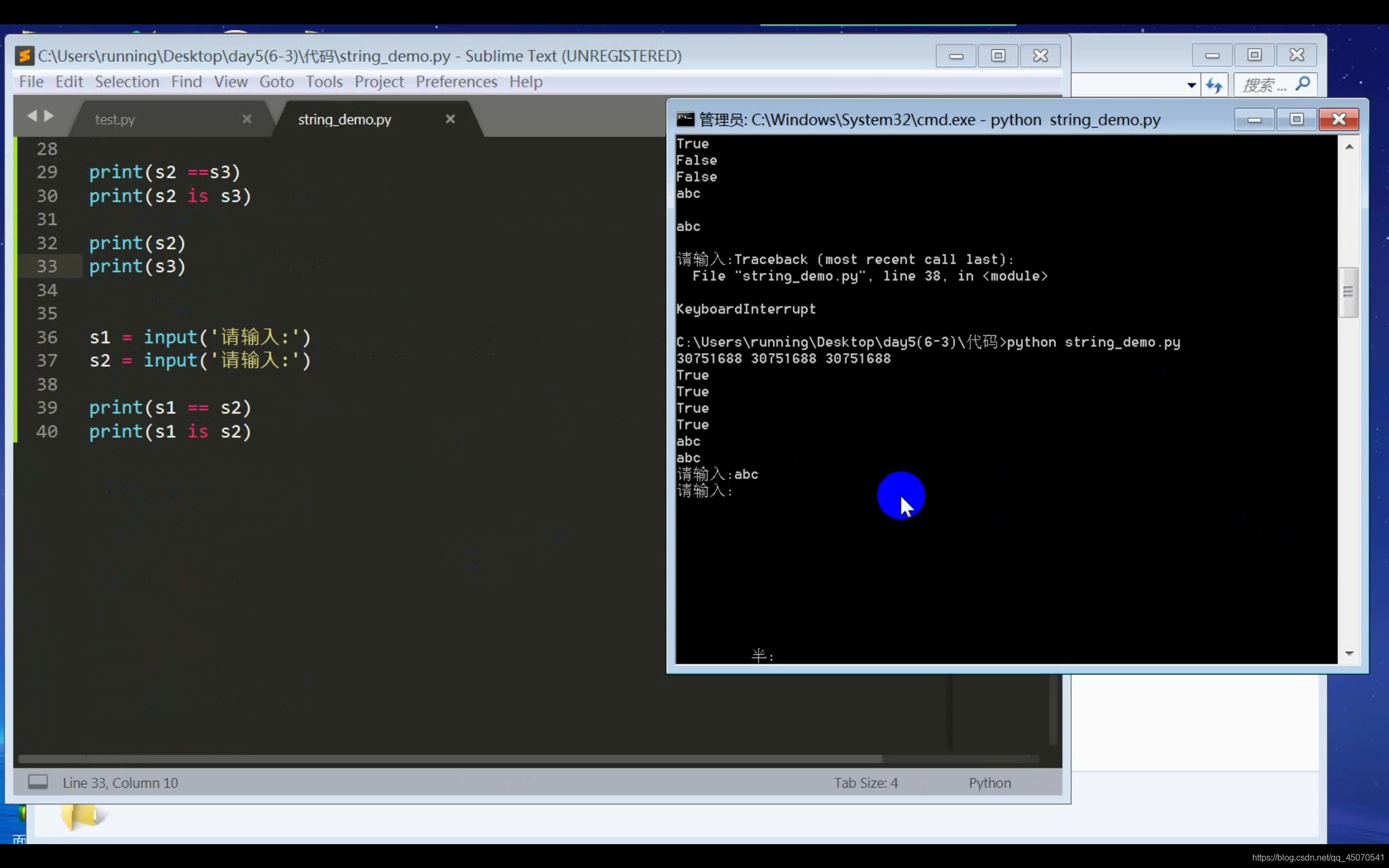Open the Goto menu
Screen dimensions: 1389x868
point(276,82)
